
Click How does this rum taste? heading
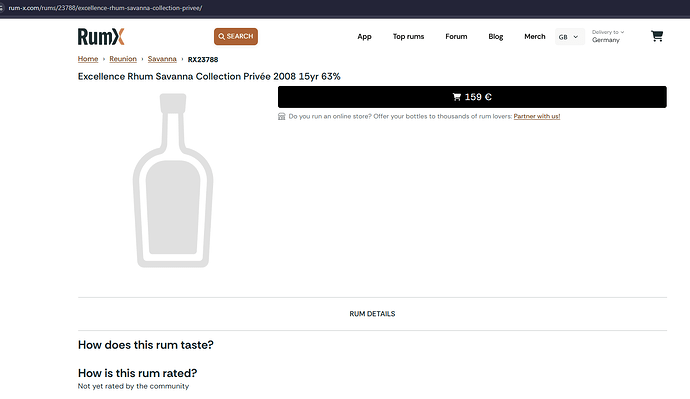146,345
